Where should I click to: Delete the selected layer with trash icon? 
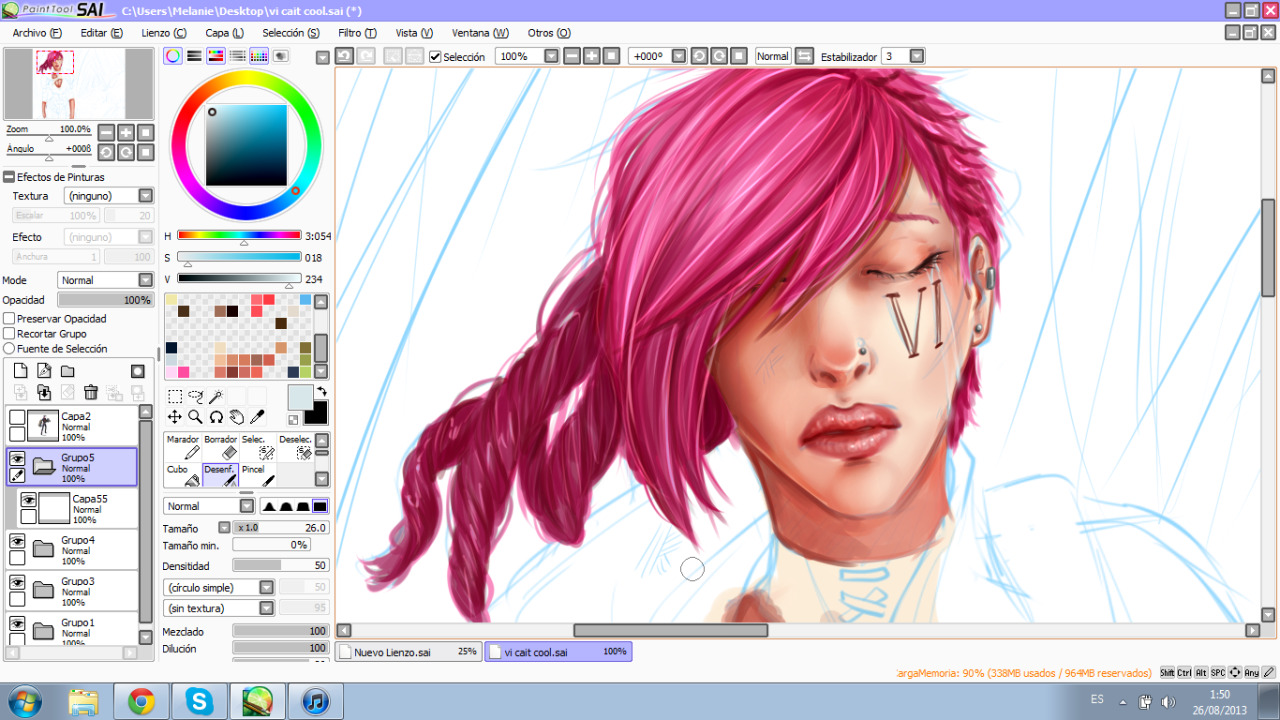(91, 393)
